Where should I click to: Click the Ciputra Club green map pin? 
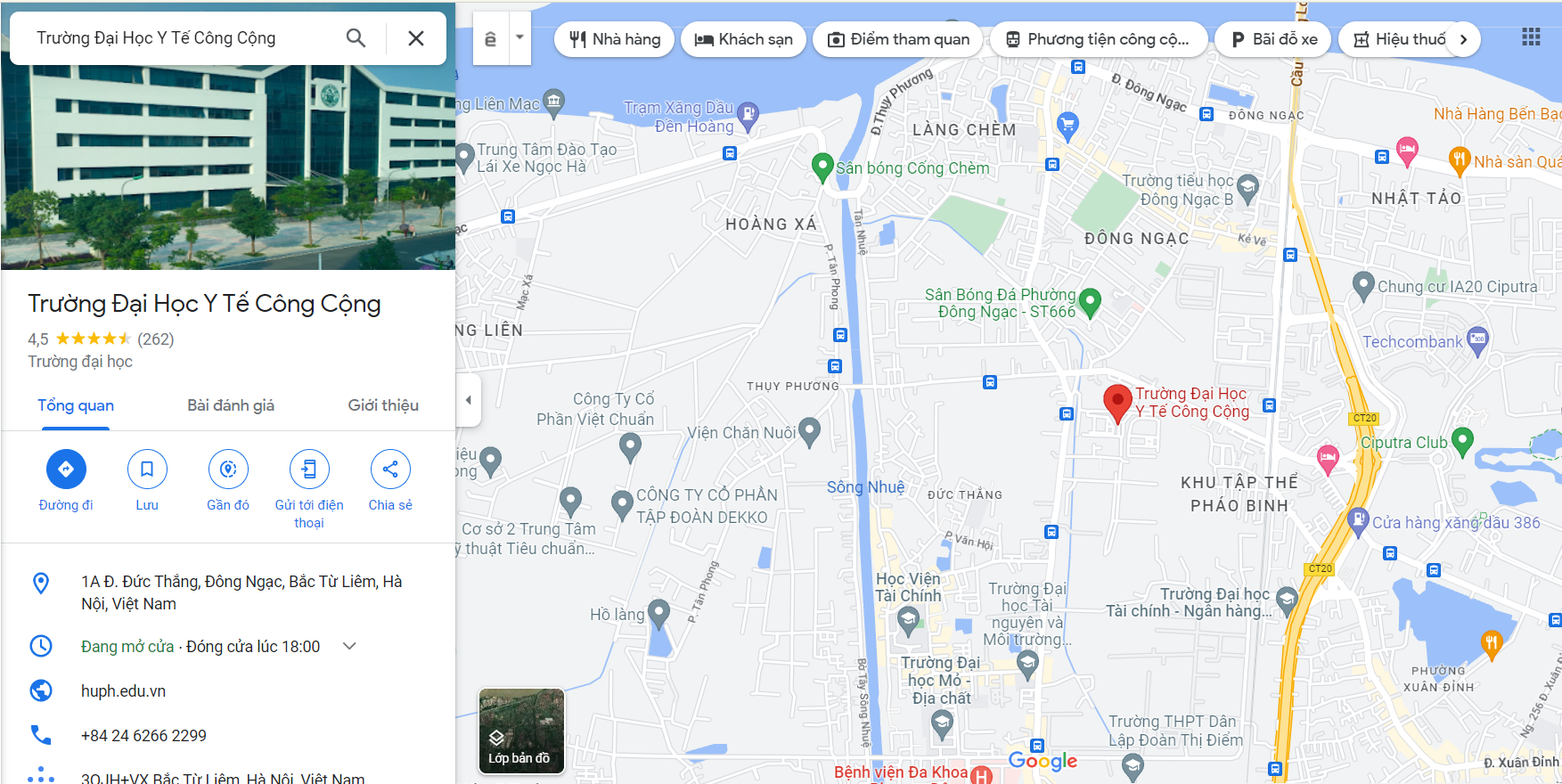[x=1462, y=441]
